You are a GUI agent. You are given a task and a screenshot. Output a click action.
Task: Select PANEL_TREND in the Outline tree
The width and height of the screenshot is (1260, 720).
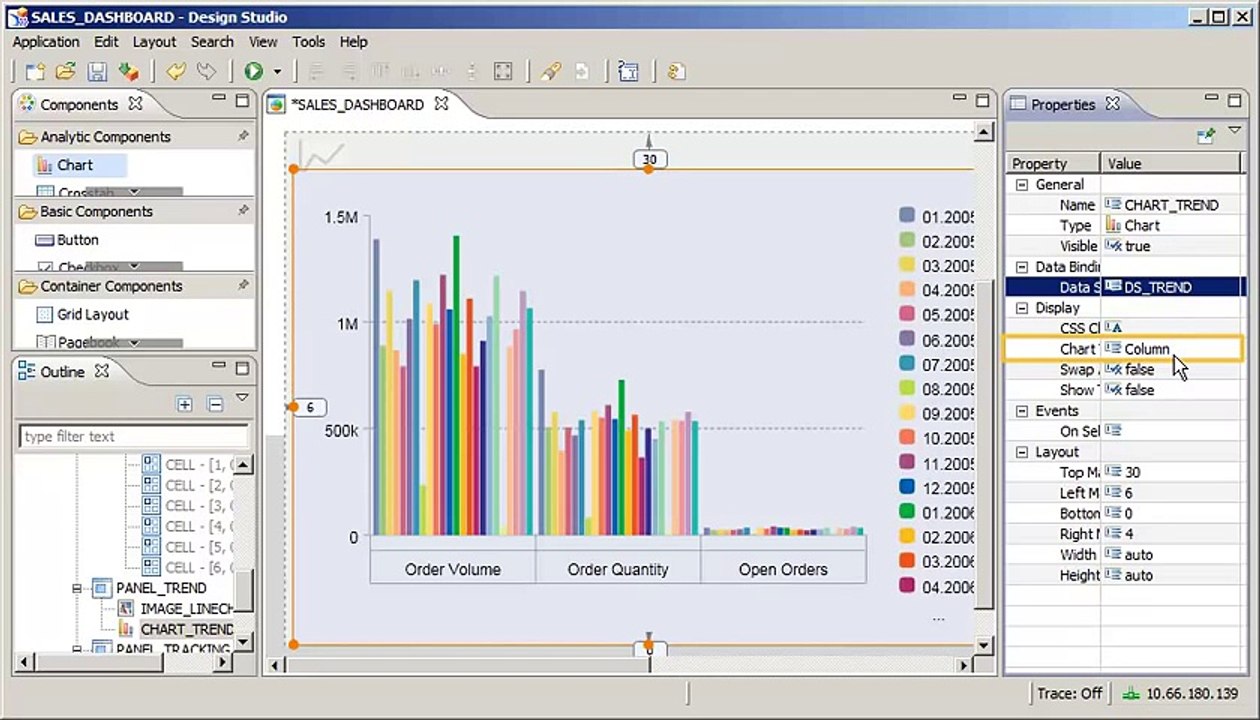(161, 588)
